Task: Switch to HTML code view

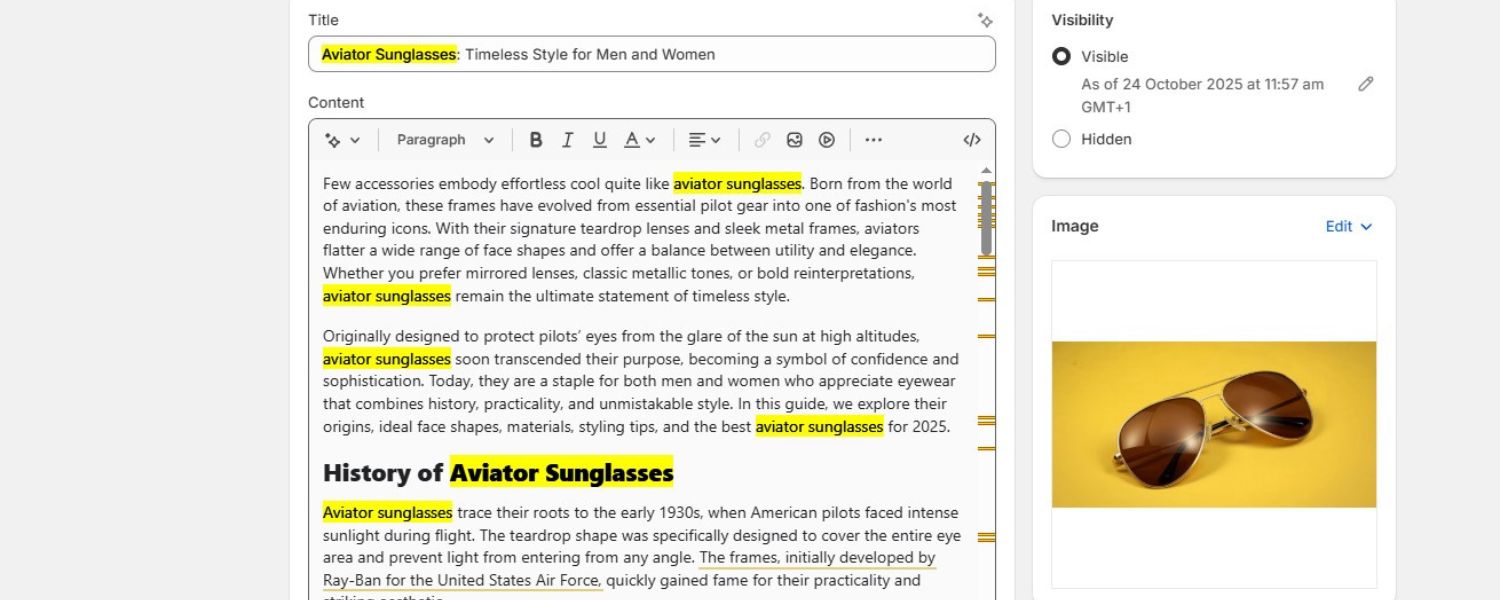Action: point(971,140)
